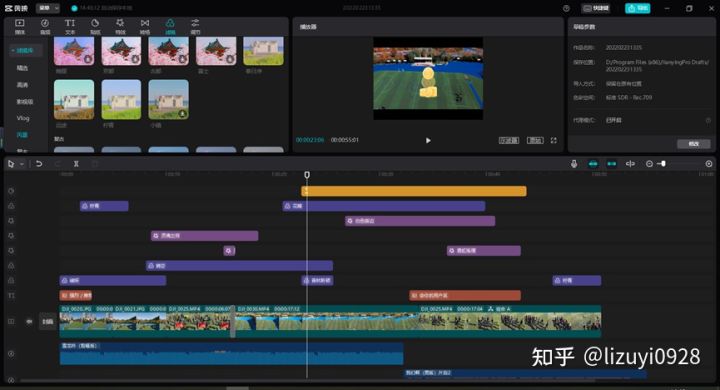
Task: Click the modify button in the draft parameters panel
Action: click(x=694, y=144)
